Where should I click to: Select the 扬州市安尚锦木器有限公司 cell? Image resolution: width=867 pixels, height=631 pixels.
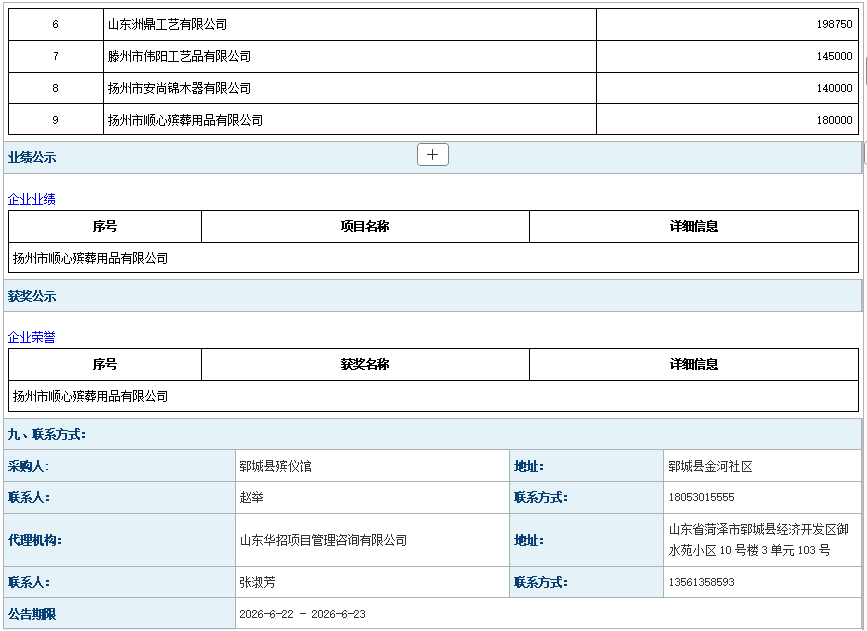pyautogui.click(x=349, y=88)
